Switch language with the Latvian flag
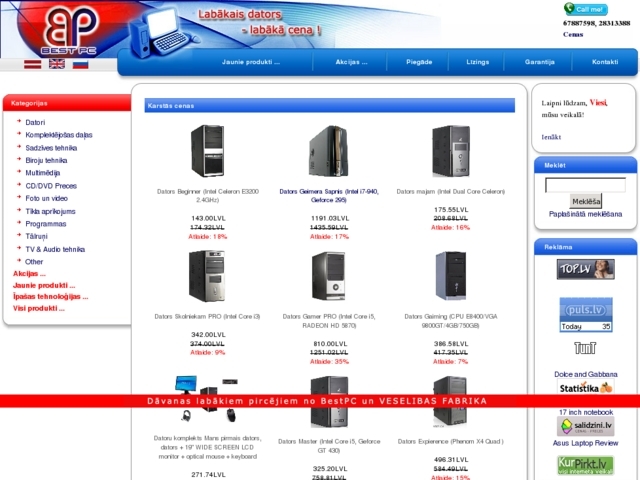This screenshot has width=640, height=480. click(x=32, y=63)
